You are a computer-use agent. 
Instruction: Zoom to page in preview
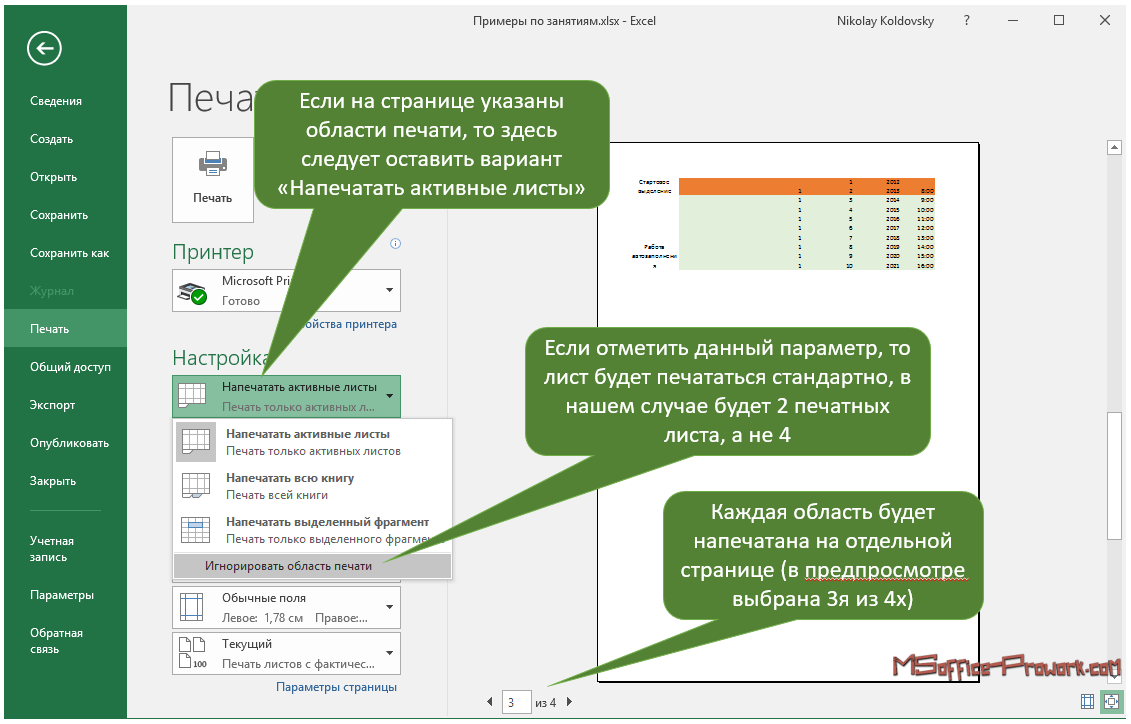click(1112, 701)
